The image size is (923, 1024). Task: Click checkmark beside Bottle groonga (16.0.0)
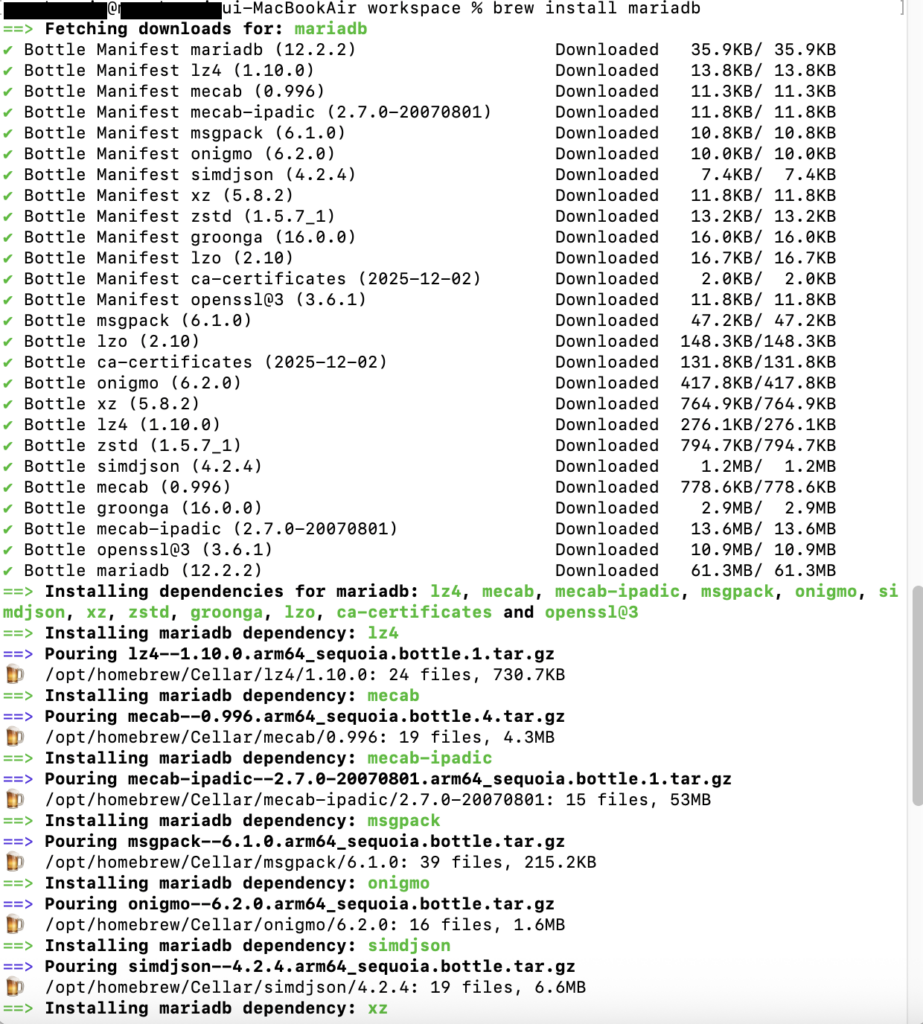pos(8,508)
